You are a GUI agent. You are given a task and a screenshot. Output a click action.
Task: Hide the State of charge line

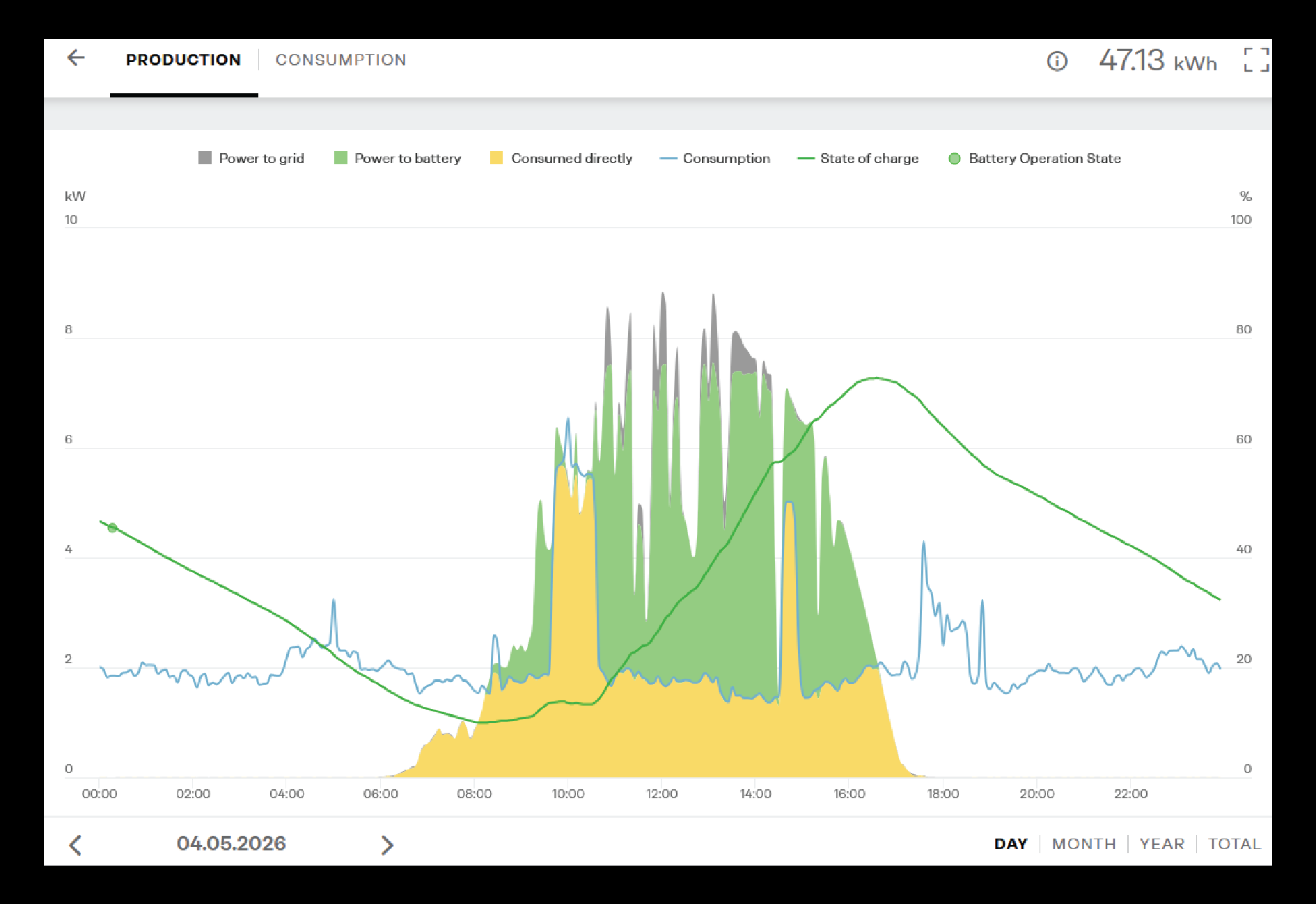pos(858,158)
